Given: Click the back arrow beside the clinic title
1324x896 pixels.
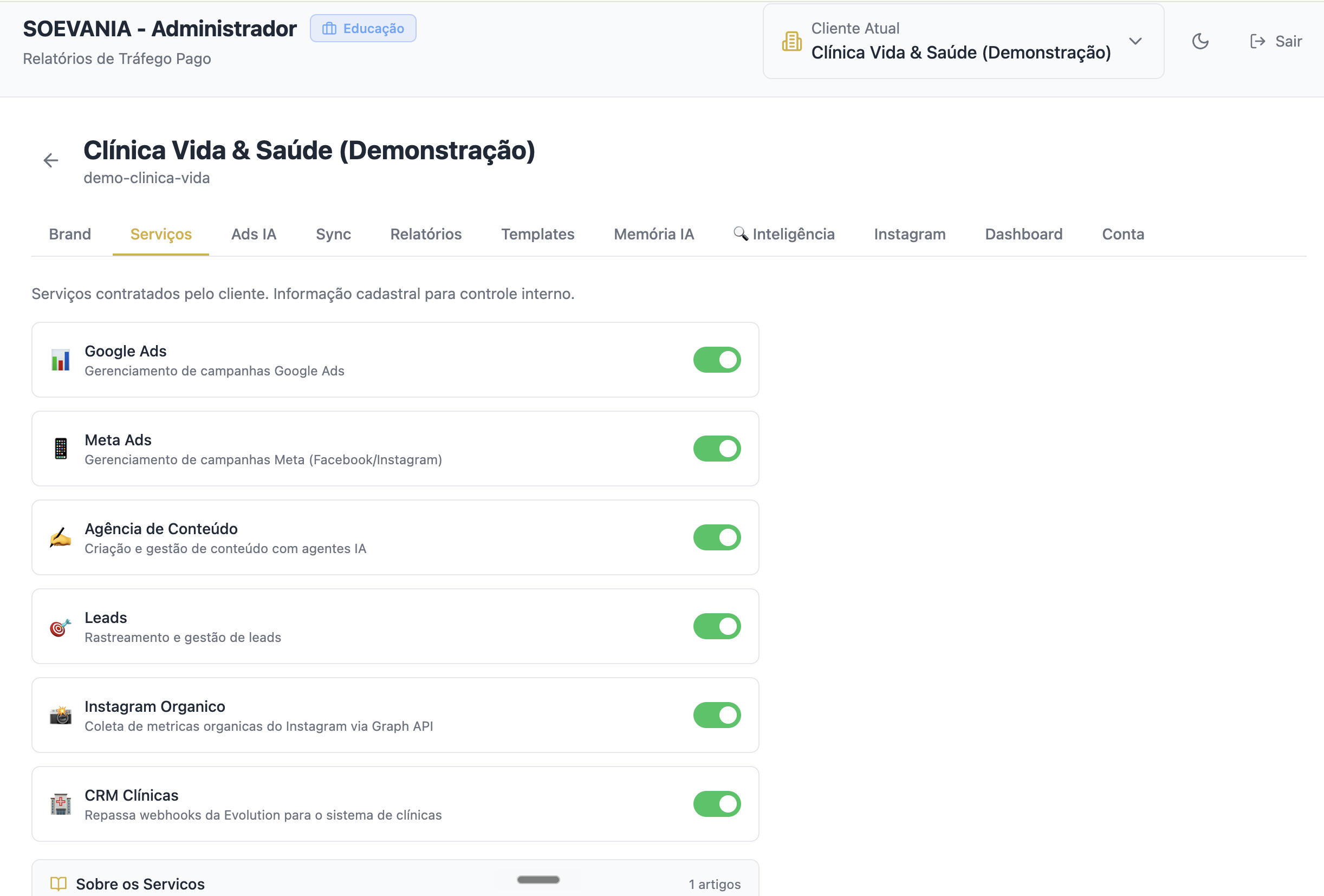Looking at the screenshot, I should 51,161.
